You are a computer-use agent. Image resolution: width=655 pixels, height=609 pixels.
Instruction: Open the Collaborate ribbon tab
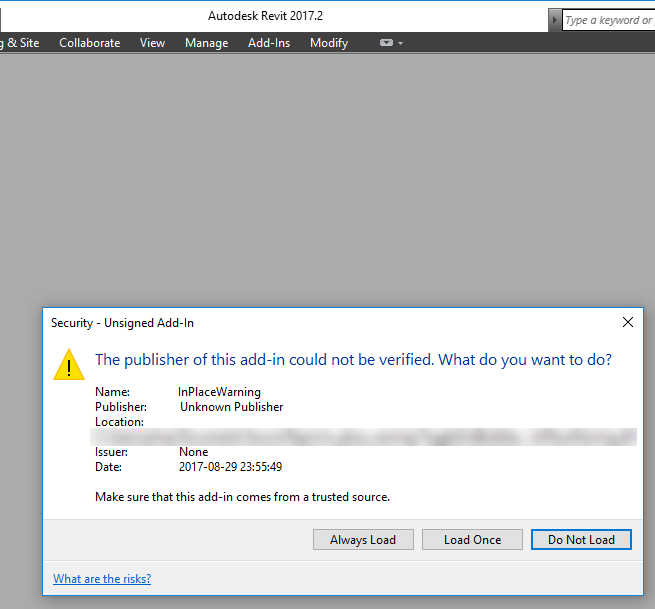90,43
